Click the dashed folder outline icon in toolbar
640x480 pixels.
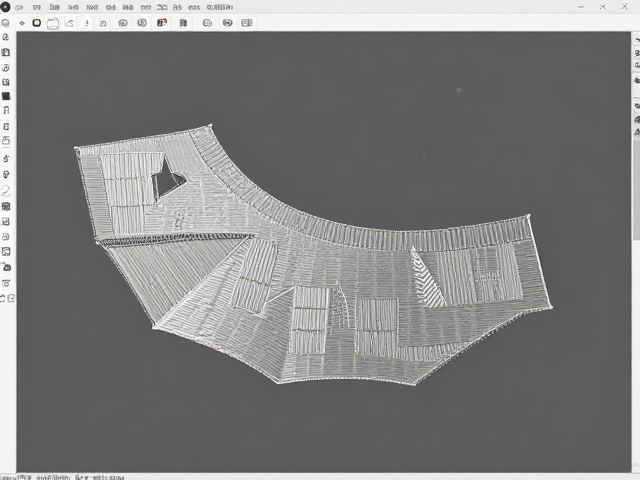point(53,23)
